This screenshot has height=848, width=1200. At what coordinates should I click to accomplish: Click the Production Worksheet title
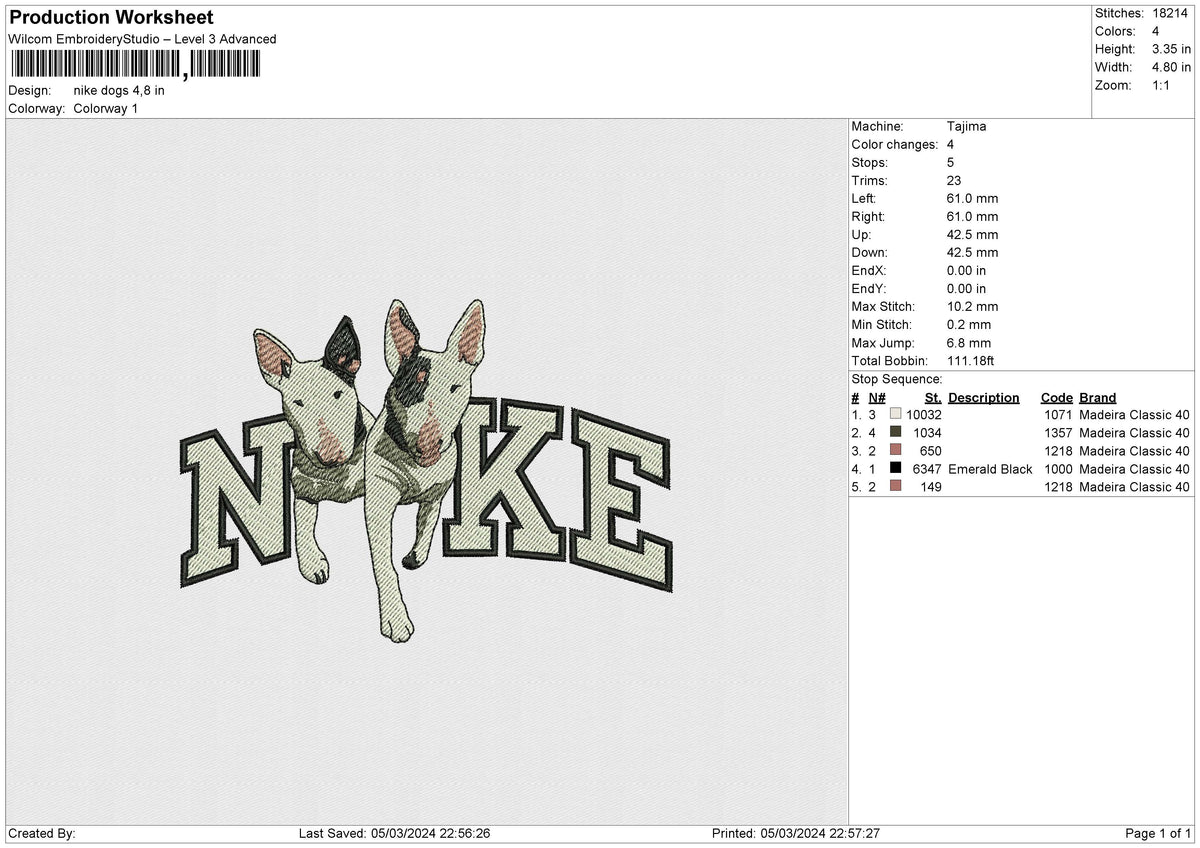pyautogui.click(x=110, y=18)
